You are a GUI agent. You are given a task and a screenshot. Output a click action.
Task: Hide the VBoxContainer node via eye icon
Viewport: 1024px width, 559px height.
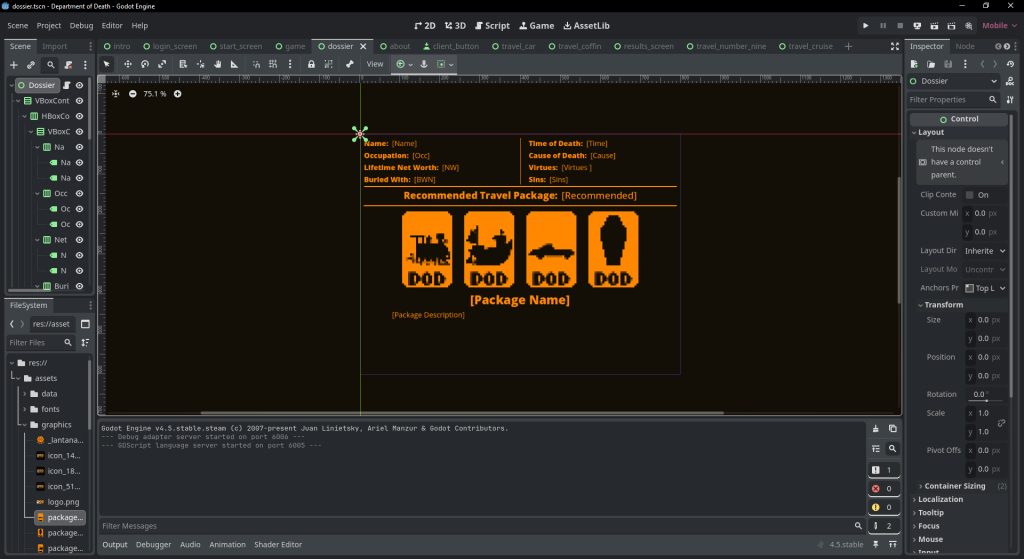coord(79,101)
